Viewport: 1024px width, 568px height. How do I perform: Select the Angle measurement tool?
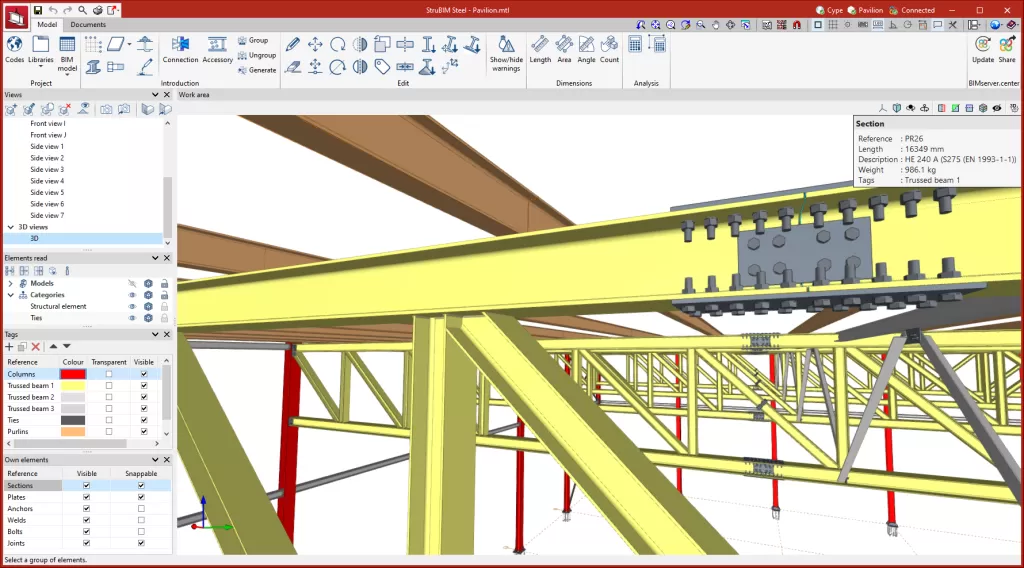click(586, 48)
